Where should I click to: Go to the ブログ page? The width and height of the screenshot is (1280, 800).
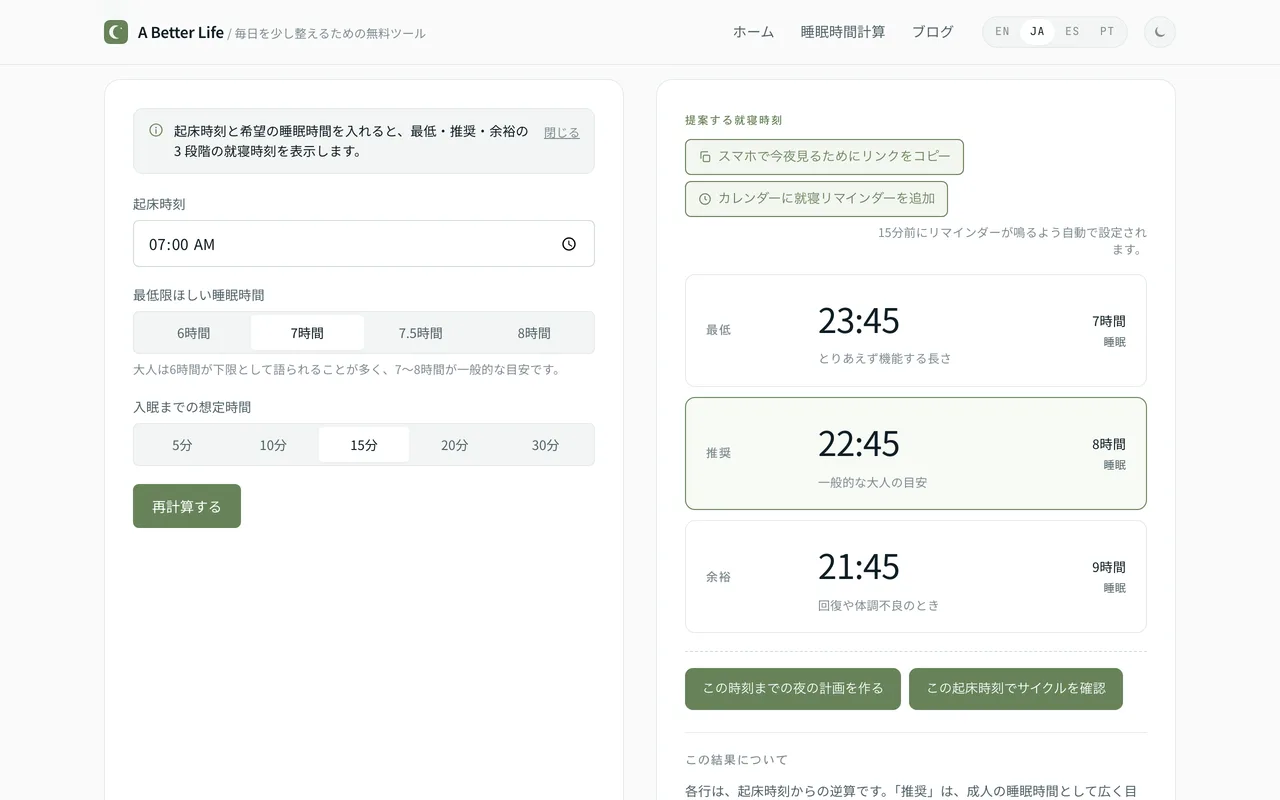pos(932,32)
